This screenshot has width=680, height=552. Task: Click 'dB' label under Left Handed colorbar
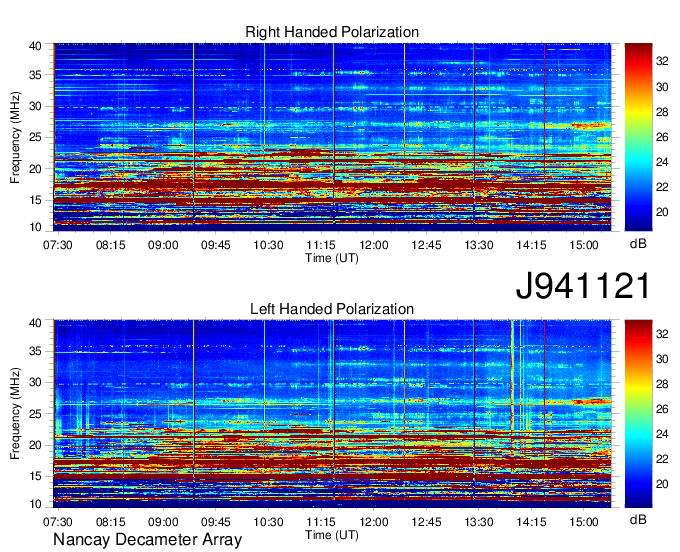[638, 519]
